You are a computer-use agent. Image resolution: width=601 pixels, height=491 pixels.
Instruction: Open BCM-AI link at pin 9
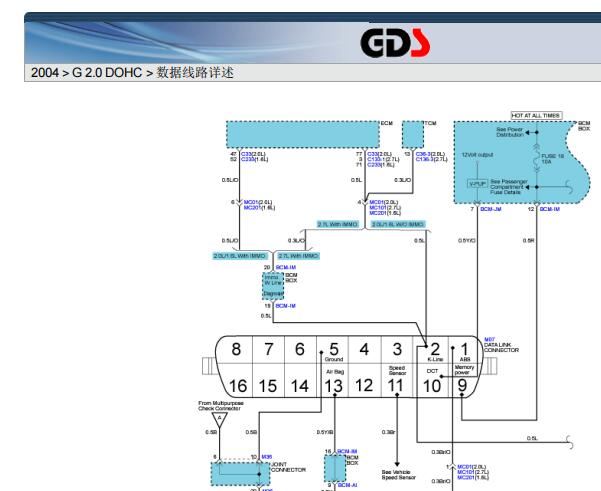click(x=347, y=485)
